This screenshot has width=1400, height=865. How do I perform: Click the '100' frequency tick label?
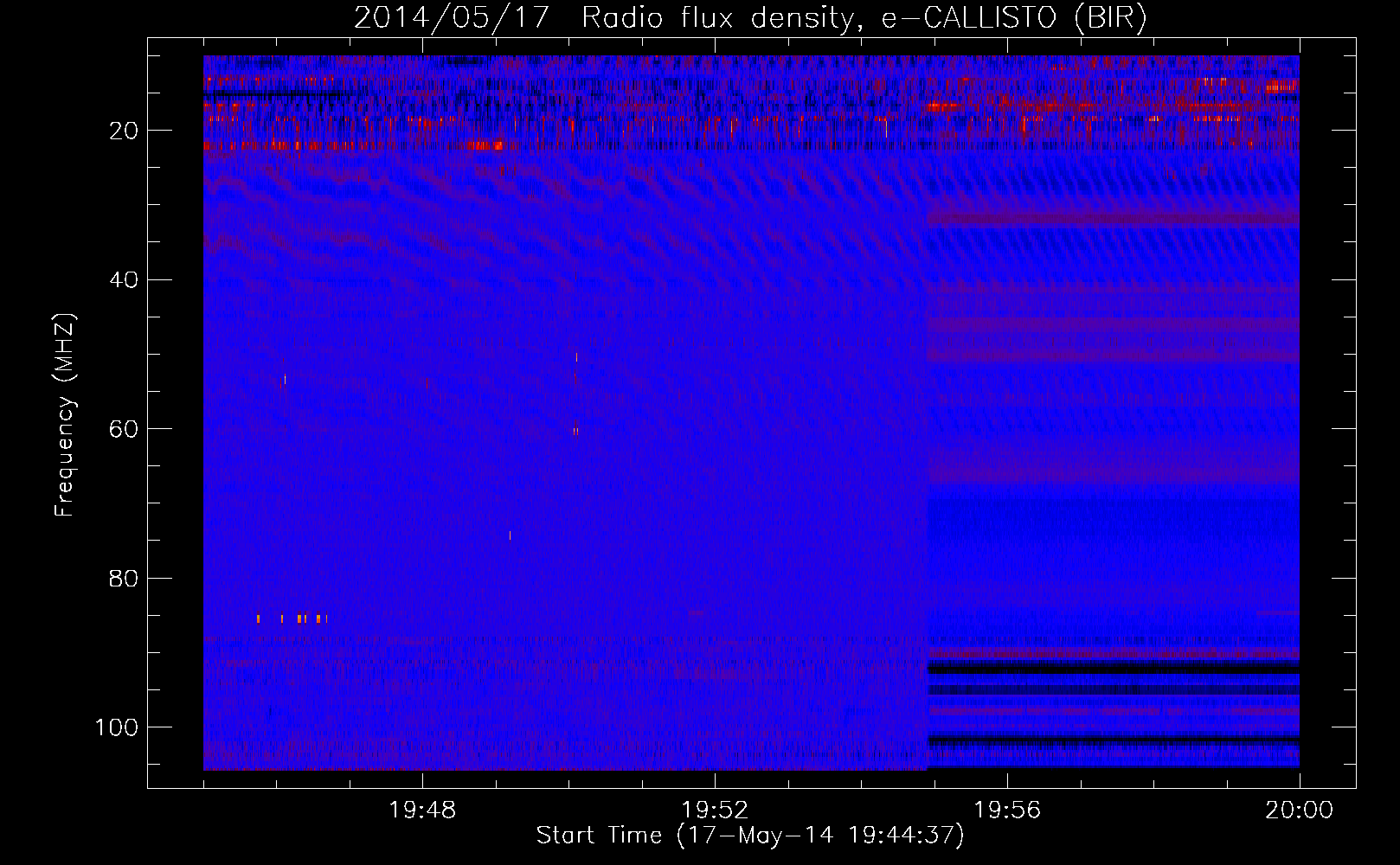pos(117,727)
